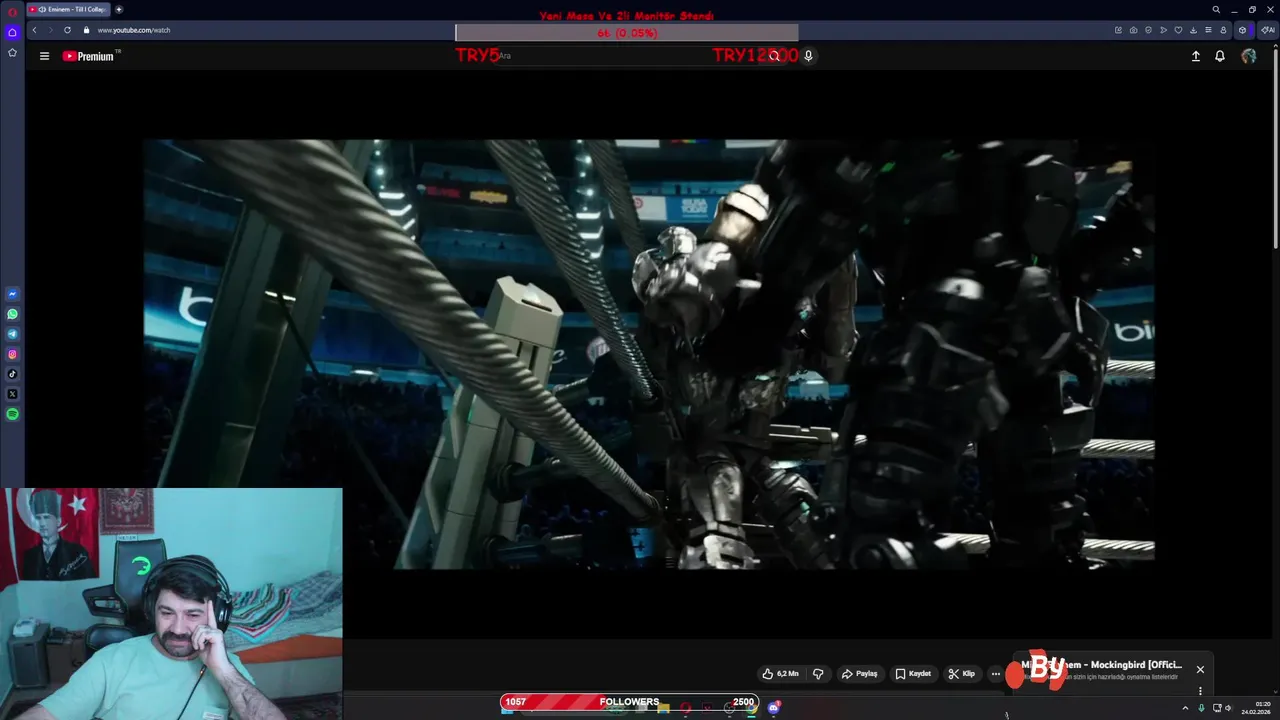Image resolution: width=1280 pixels, height=720 pixels.
Task: Open downloads toolbar icon
Action: click(x=1193, y=30)
